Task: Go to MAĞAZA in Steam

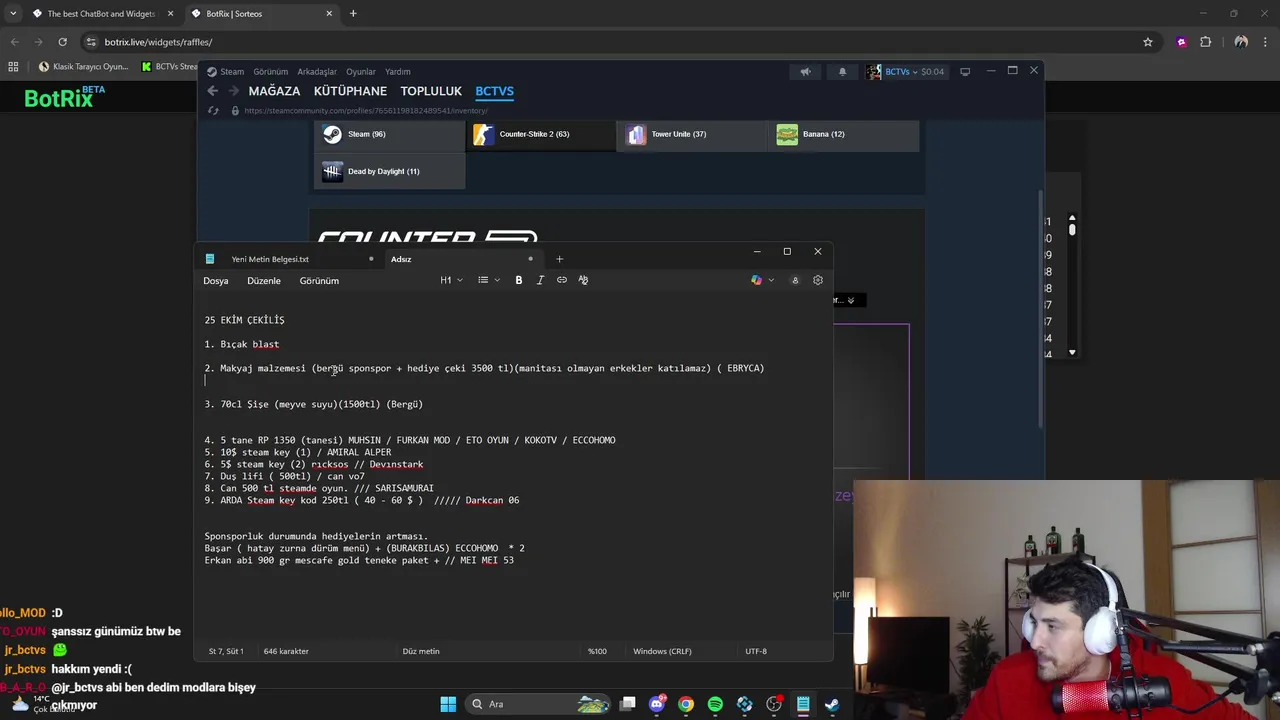Action: (274, 91)
